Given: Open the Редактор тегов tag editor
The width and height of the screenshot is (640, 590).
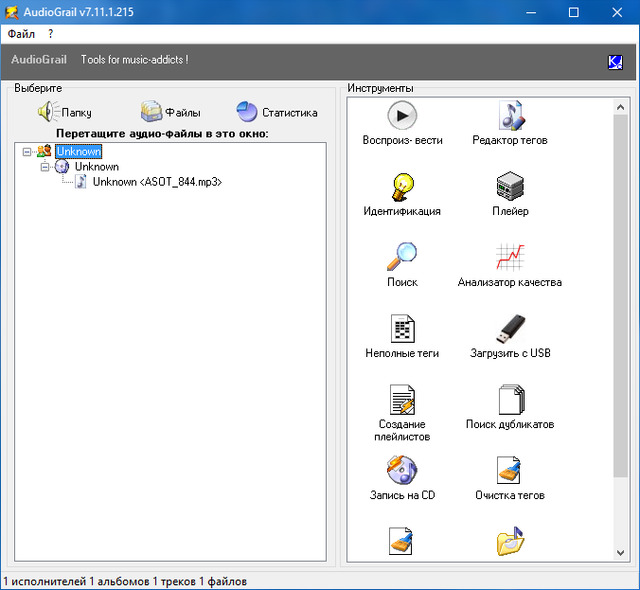Looking at the screenshot, I should coord(510,116).
